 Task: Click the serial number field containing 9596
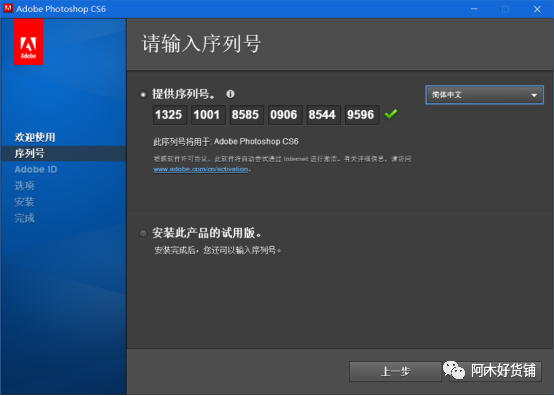(x=362, y=115)
